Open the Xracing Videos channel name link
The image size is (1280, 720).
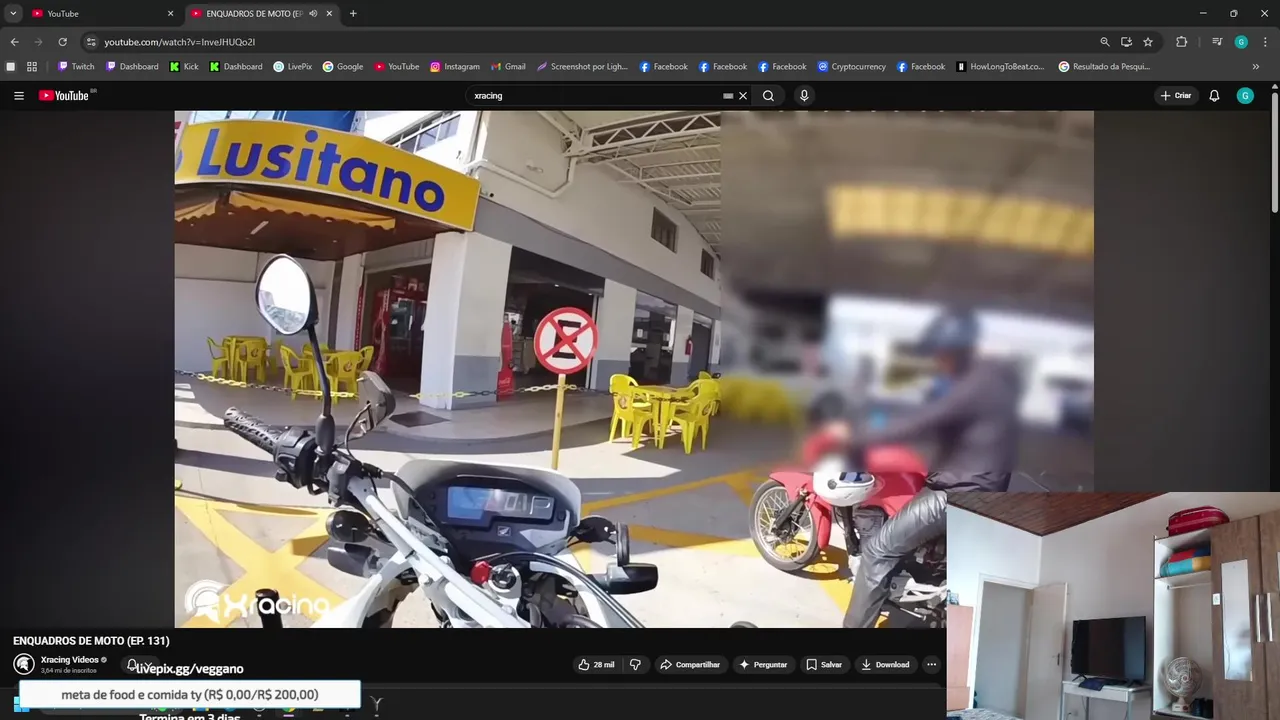coord(70,660)
